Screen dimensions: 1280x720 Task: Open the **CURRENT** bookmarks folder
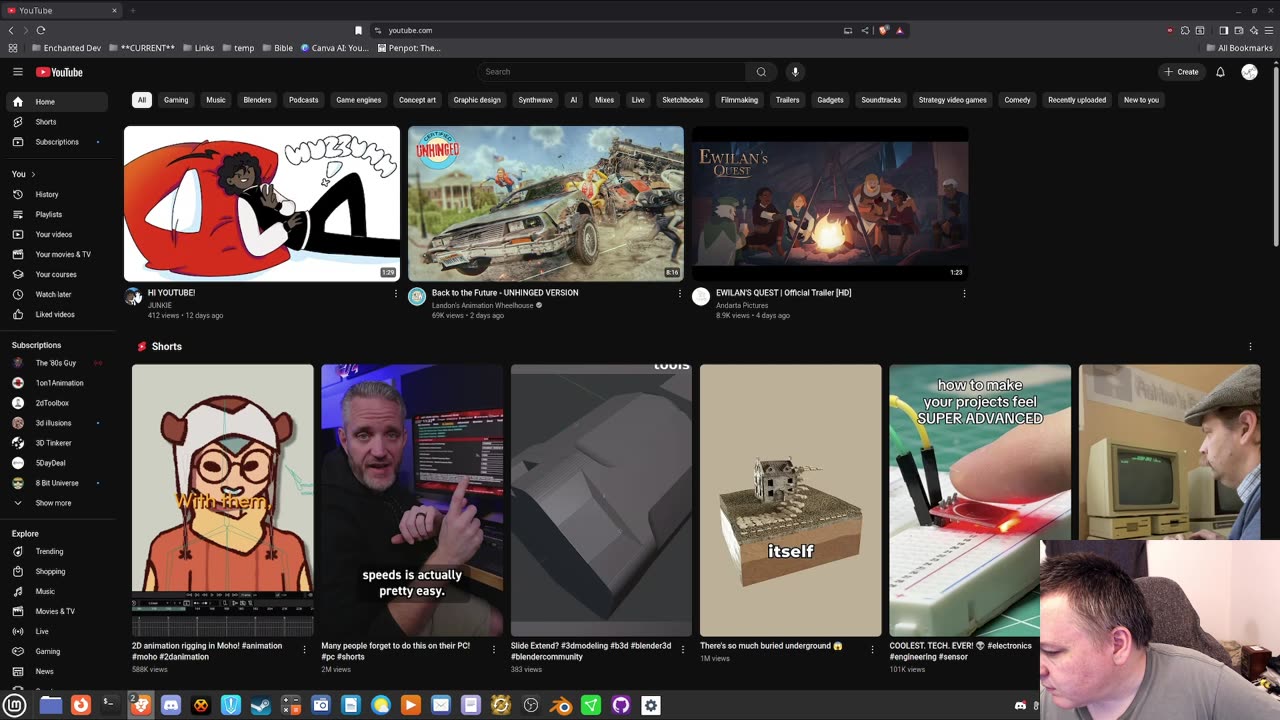coord(141,48)
